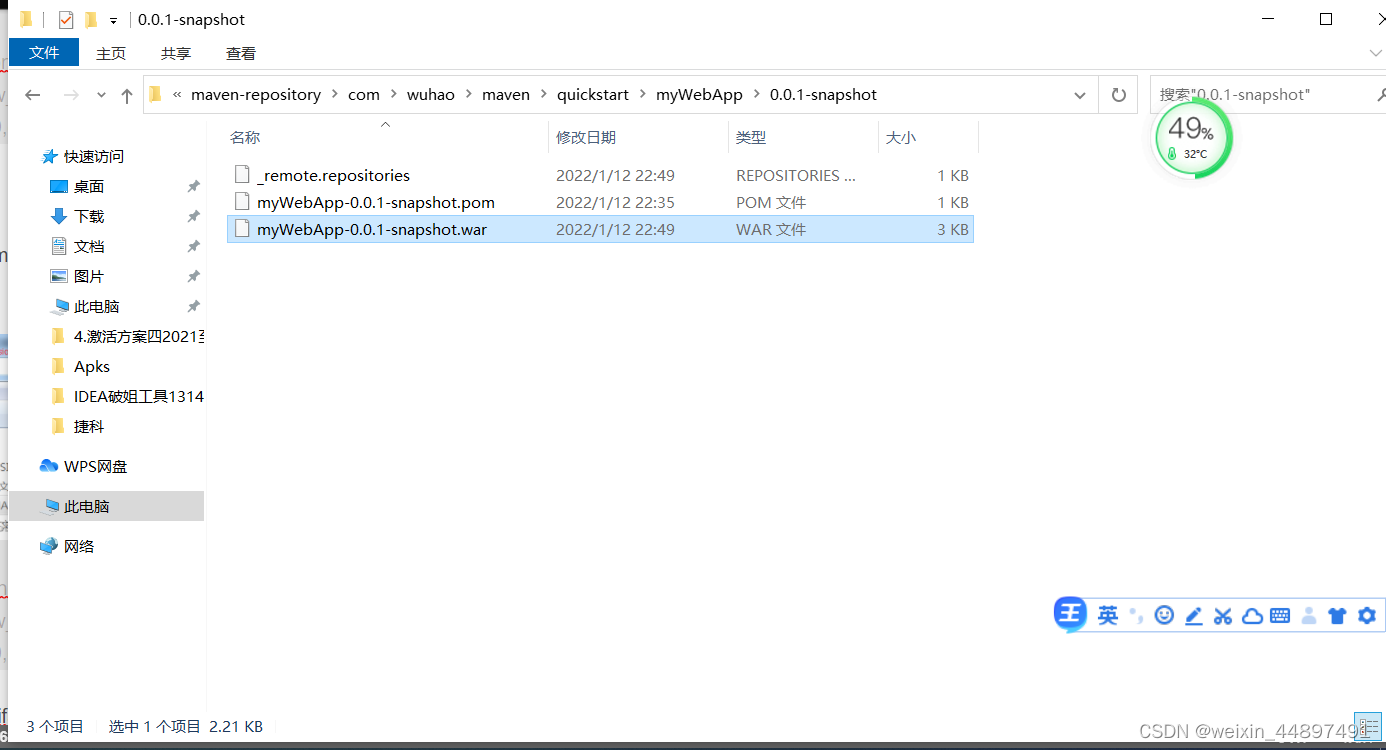Open the recent locations dropdown arrow
This screenshot has height=750, width=1386.
101,95
